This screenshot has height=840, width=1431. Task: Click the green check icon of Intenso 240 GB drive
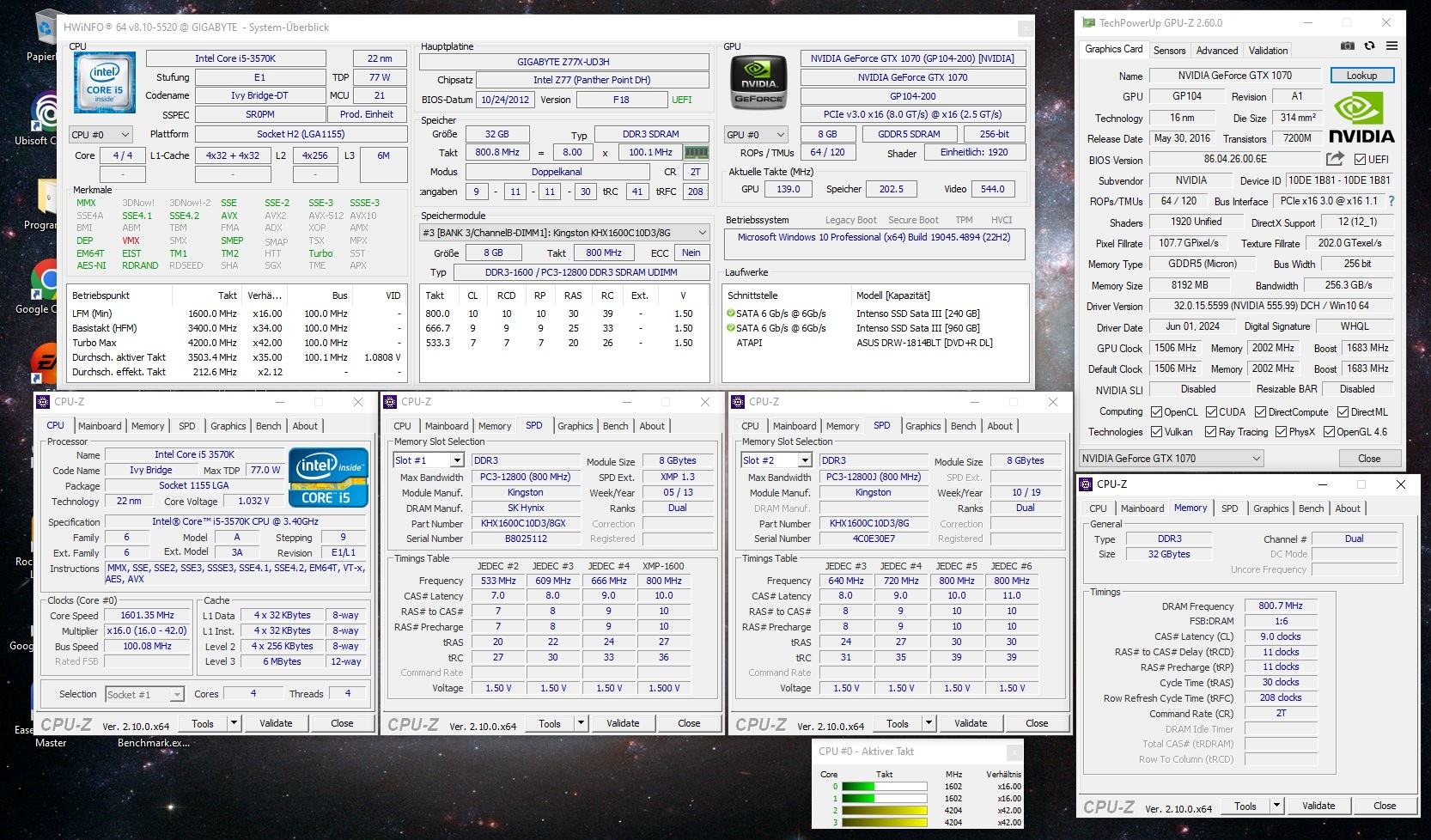(x=731, y=313)
